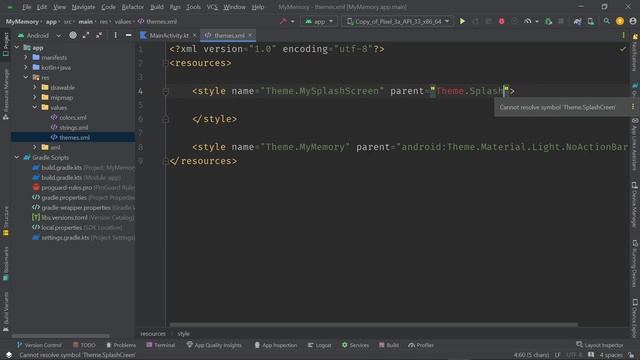Open the build hammer icon in toolbar
This screenshot has width=640, height=360.
pyautogui.click(x=283, y=21)
